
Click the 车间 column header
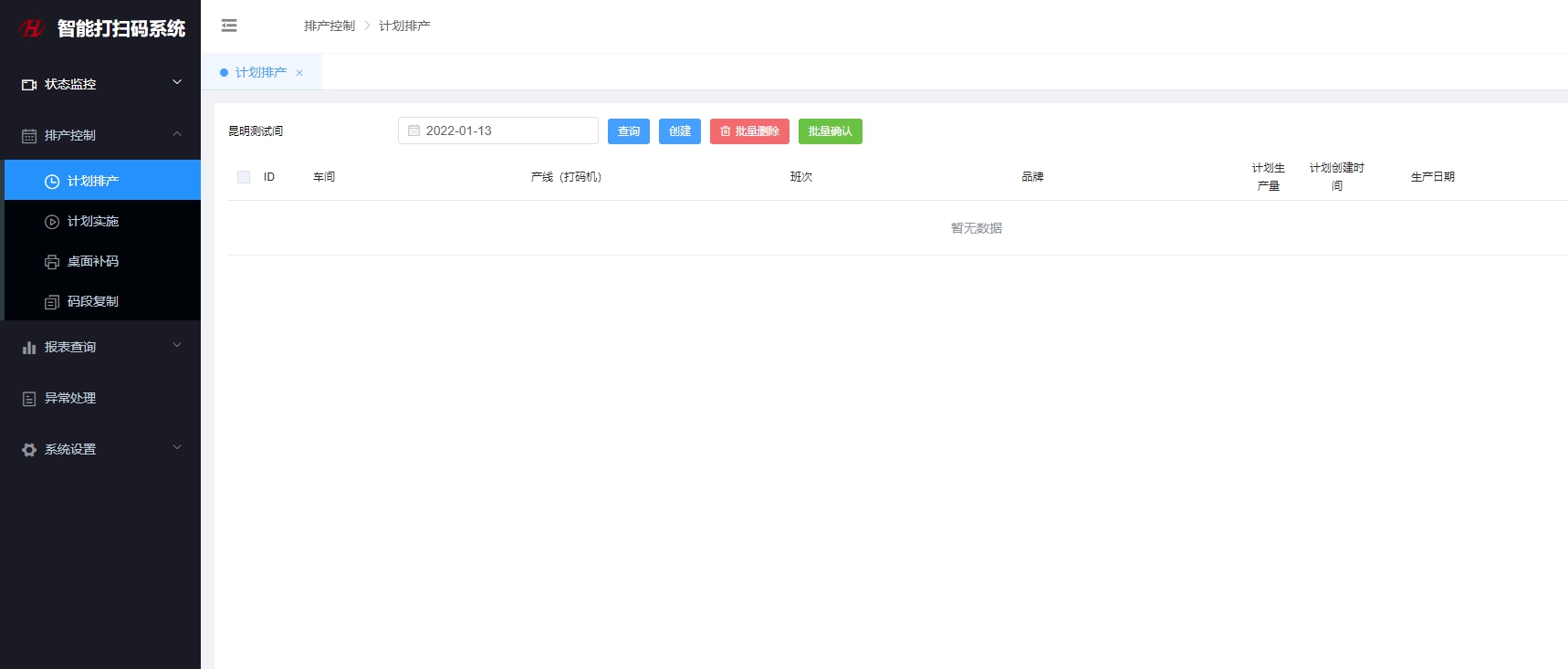324,177
